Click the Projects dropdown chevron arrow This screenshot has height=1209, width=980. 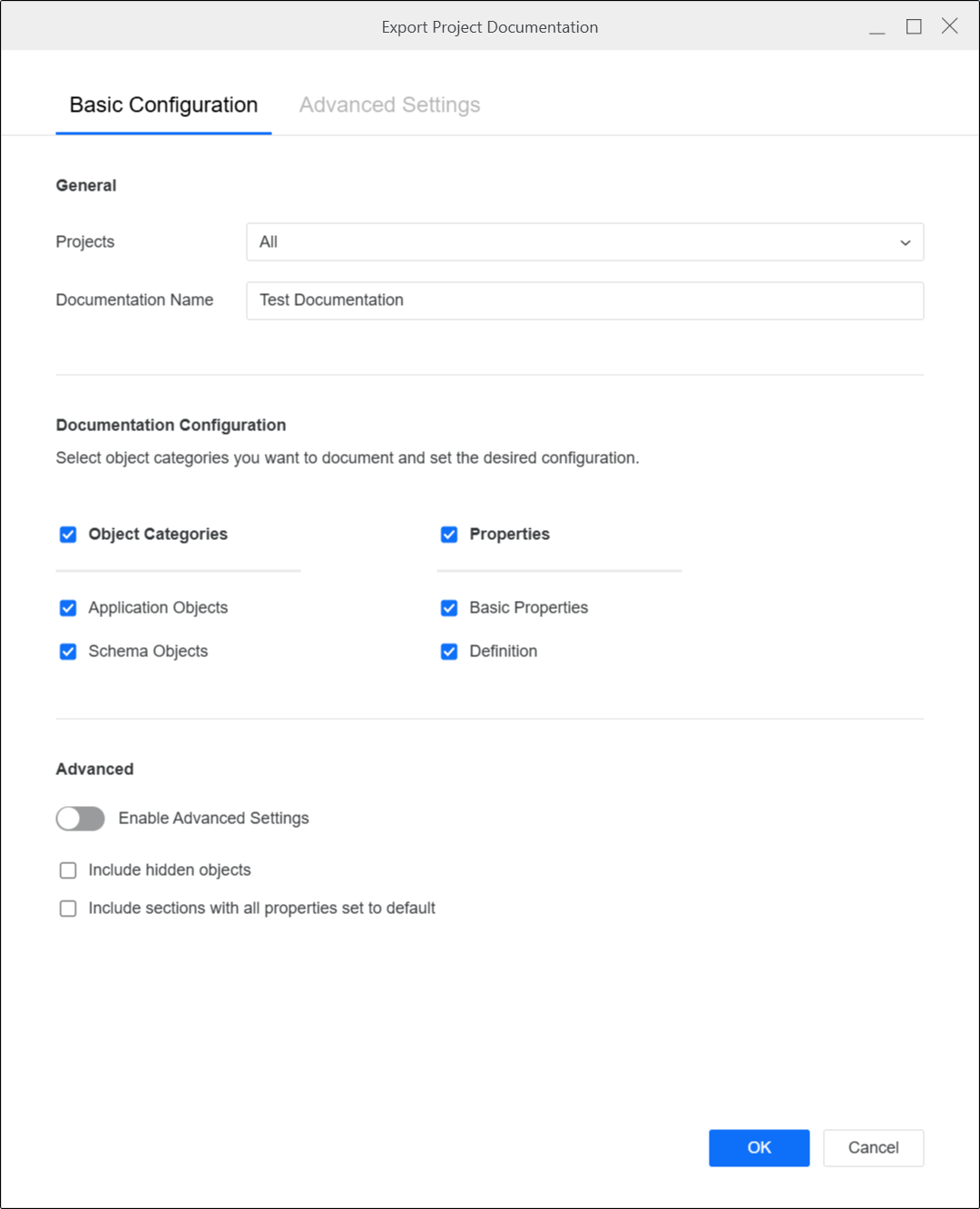[905, 242]
